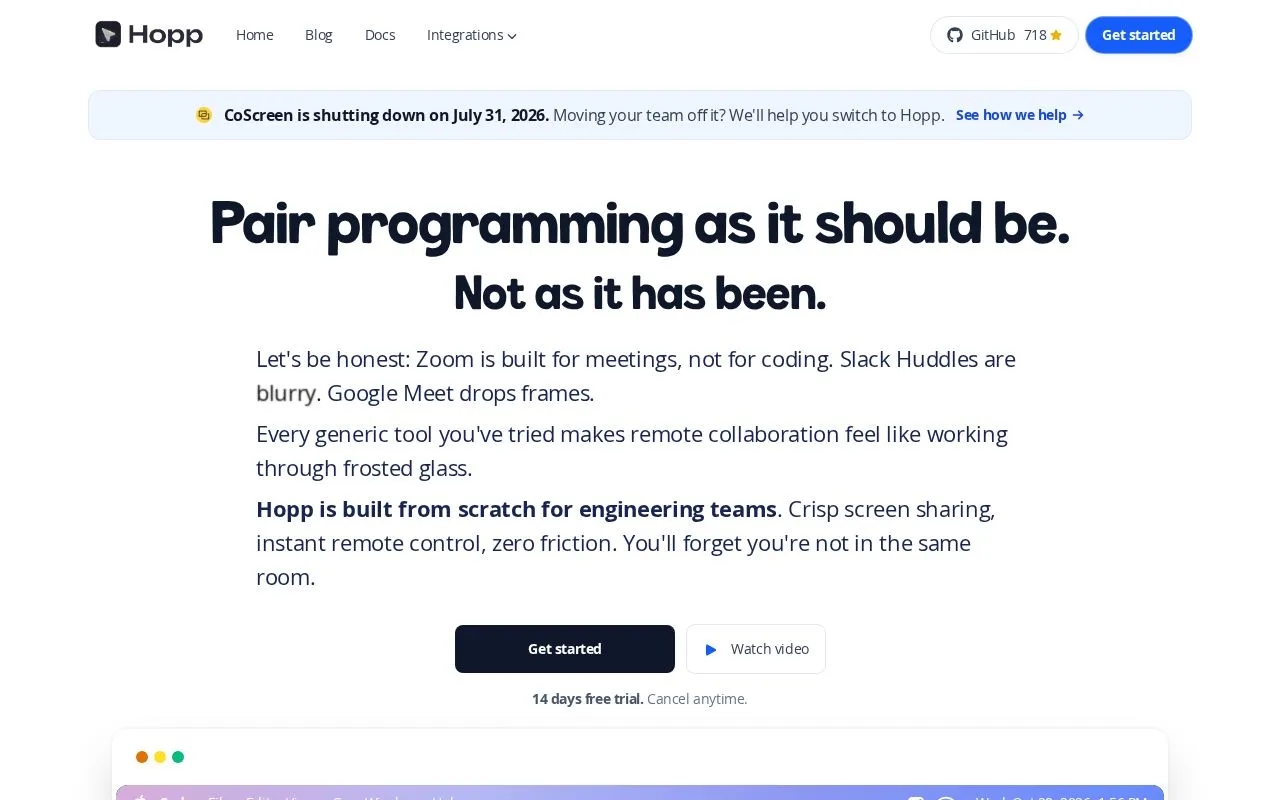This screenshot has width=1280, height=800.
Task: Click the dark Get started hero button
Action: pyautogui.click(x=565, y=649)
